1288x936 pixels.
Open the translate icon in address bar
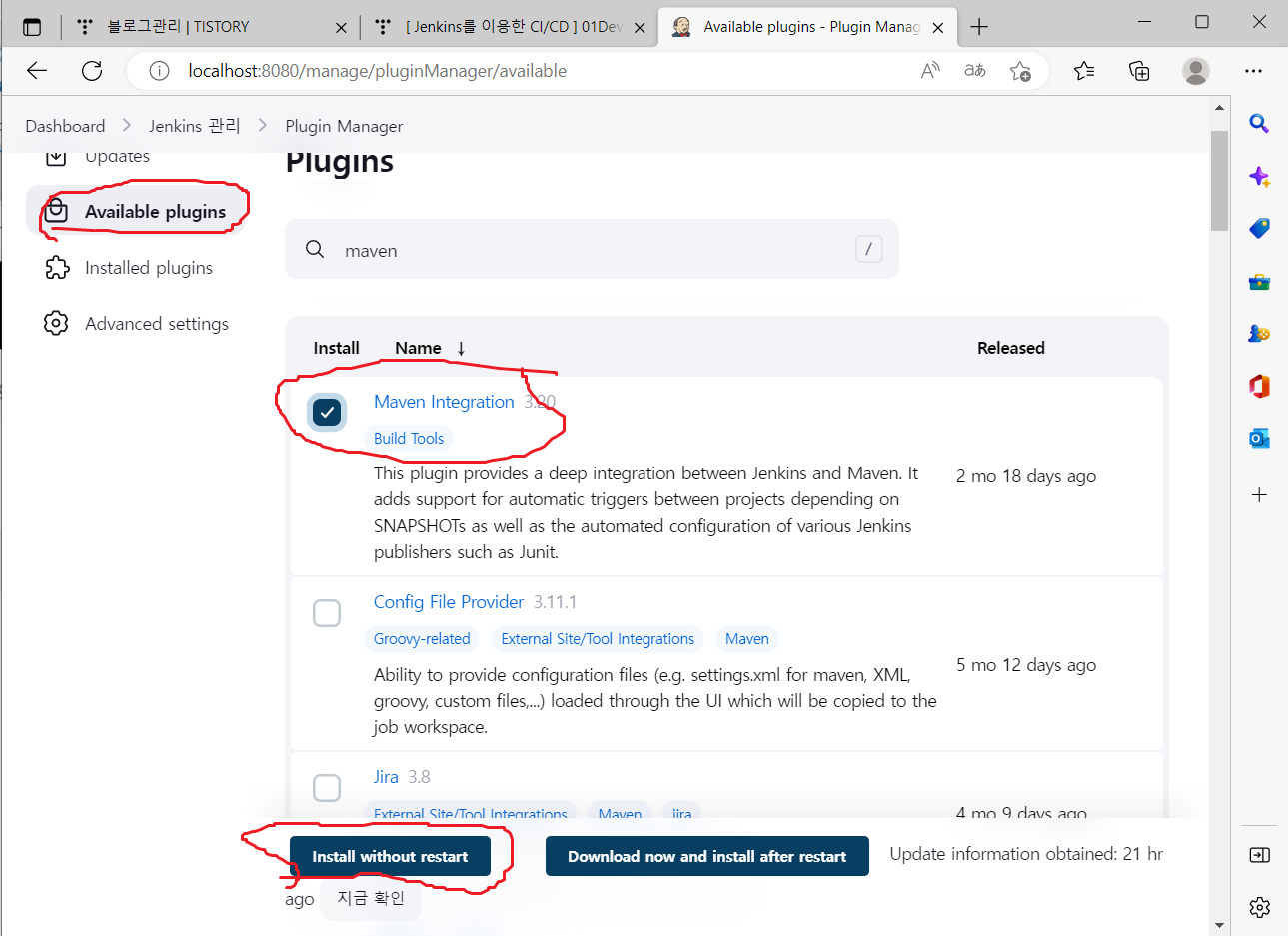(x=975, y=70)
